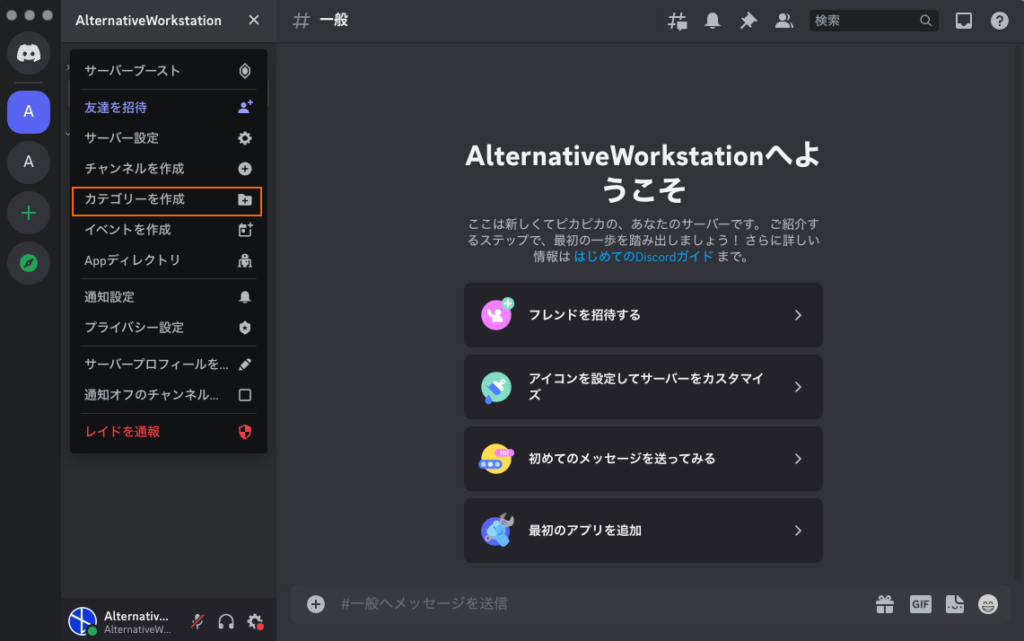1024x641 pixels.
Task: Open the emoji picker in message bar
Action: (988, 604)
